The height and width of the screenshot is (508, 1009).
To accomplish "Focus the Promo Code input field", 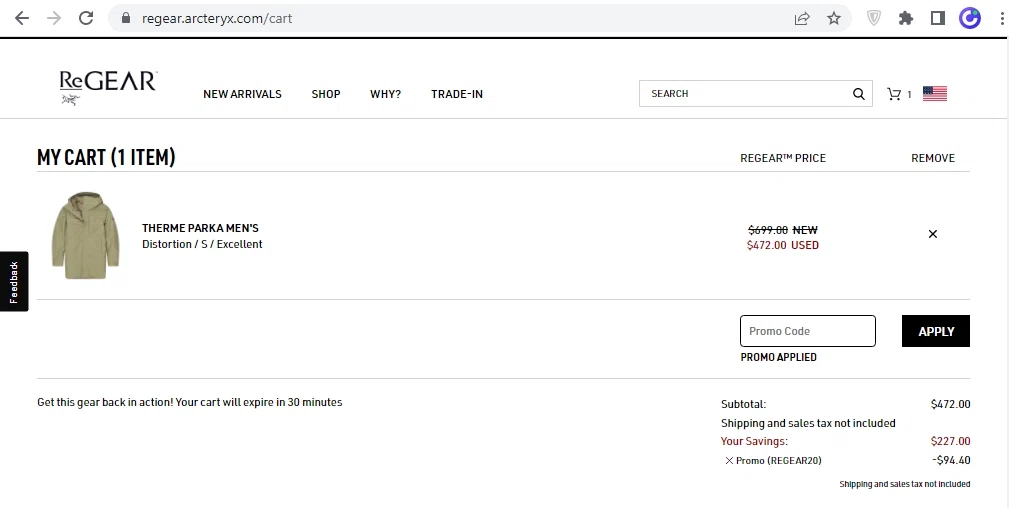I will point(808,331).
